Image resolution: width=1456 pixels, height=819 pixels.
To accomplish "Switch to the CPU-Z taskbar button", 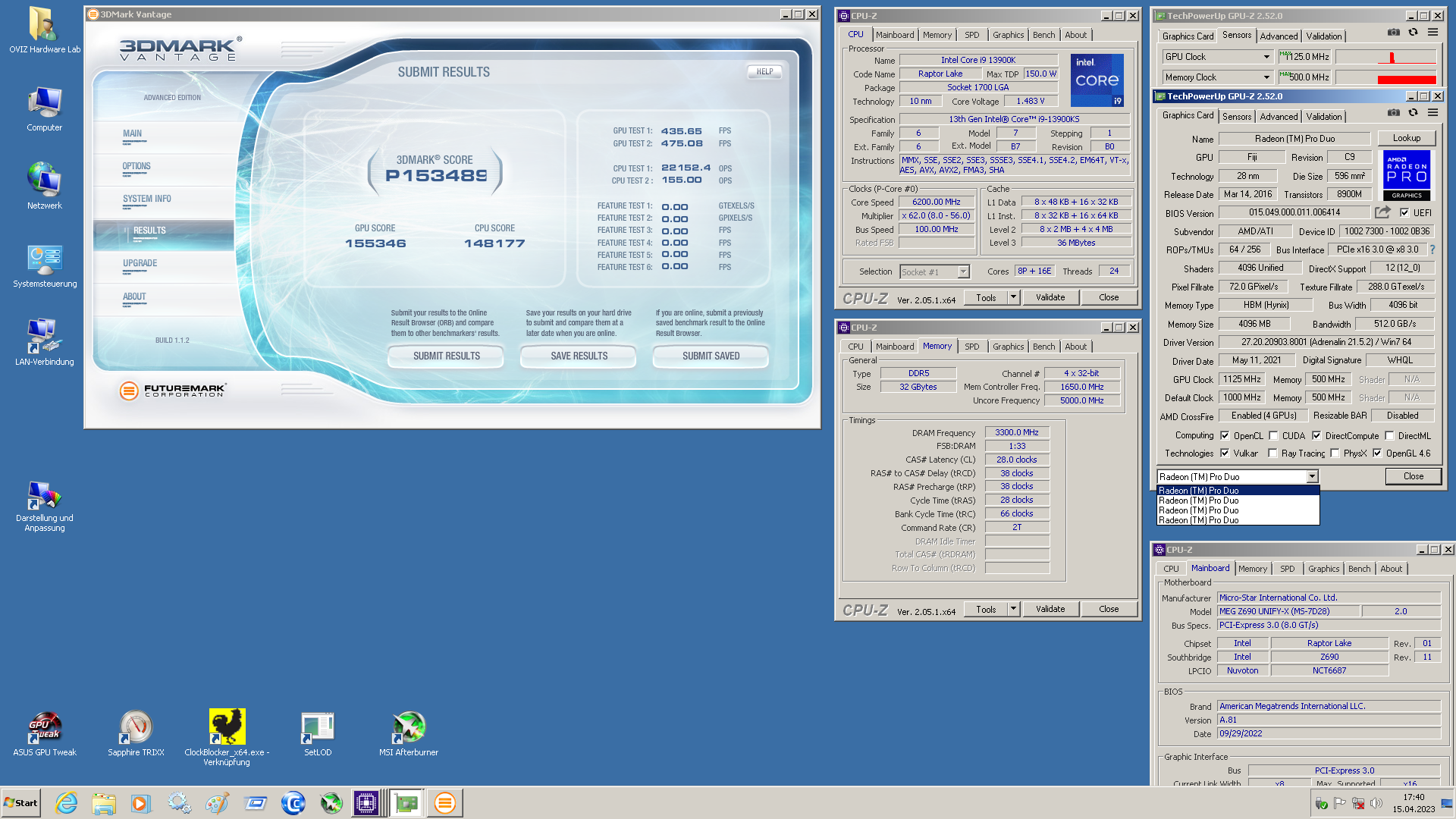I will tap(366, 803).
